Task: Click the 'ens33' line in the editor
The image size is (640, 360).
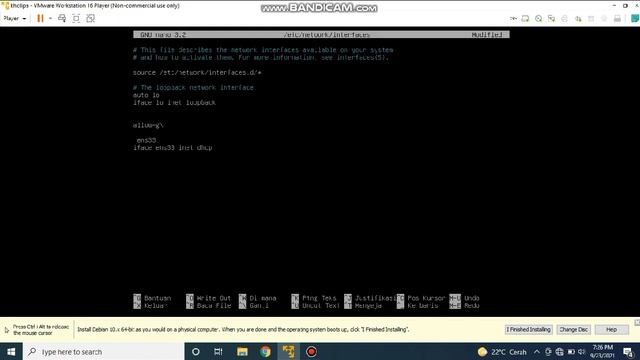Action: pyautogui.click(x=146, y=140)
